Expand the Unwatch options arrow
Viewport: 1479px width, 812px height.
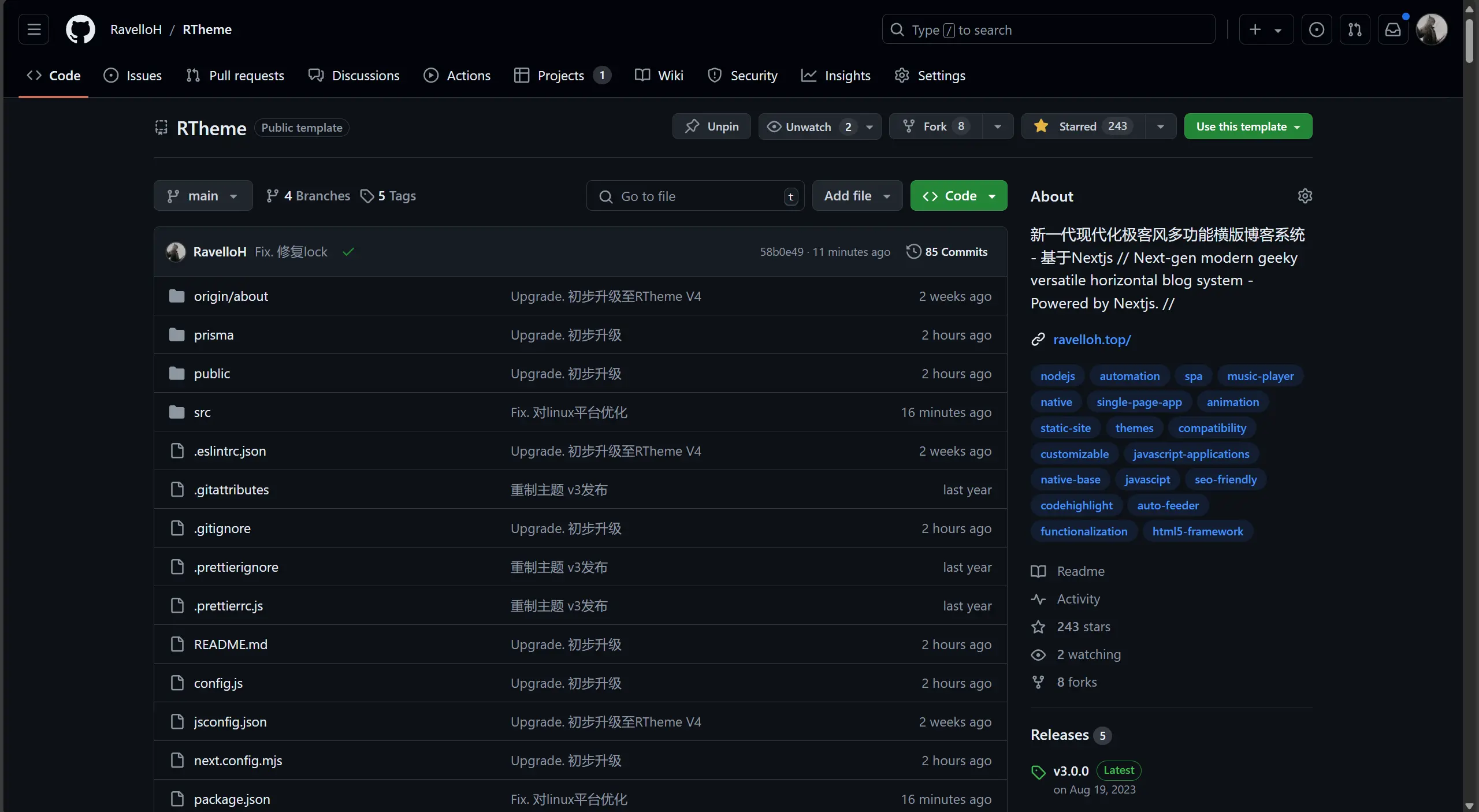pyautogui.click(x=869, y=127)
